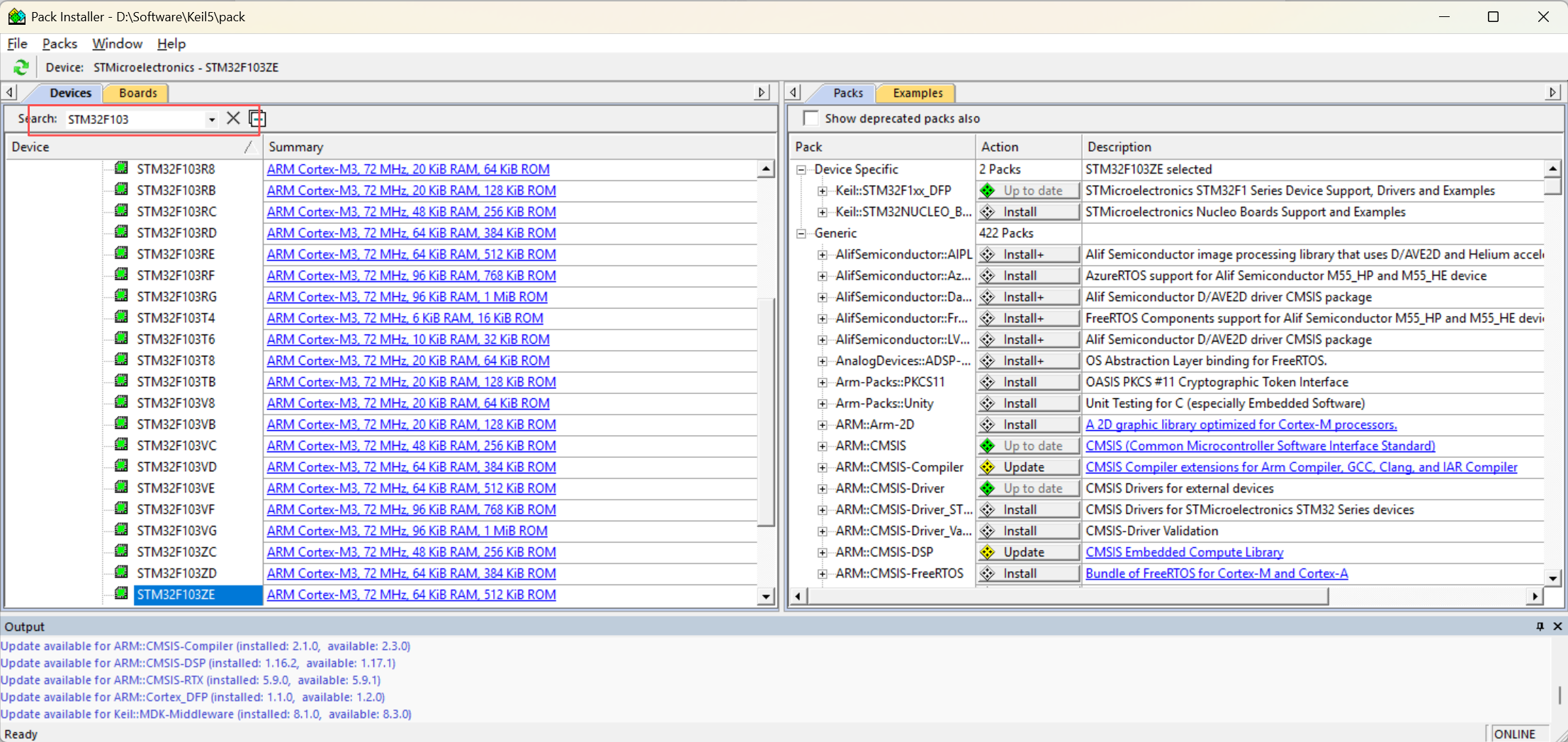Click the chip icon for STM32F103RD
This screenshot has height=742, width=1568.
122,232
